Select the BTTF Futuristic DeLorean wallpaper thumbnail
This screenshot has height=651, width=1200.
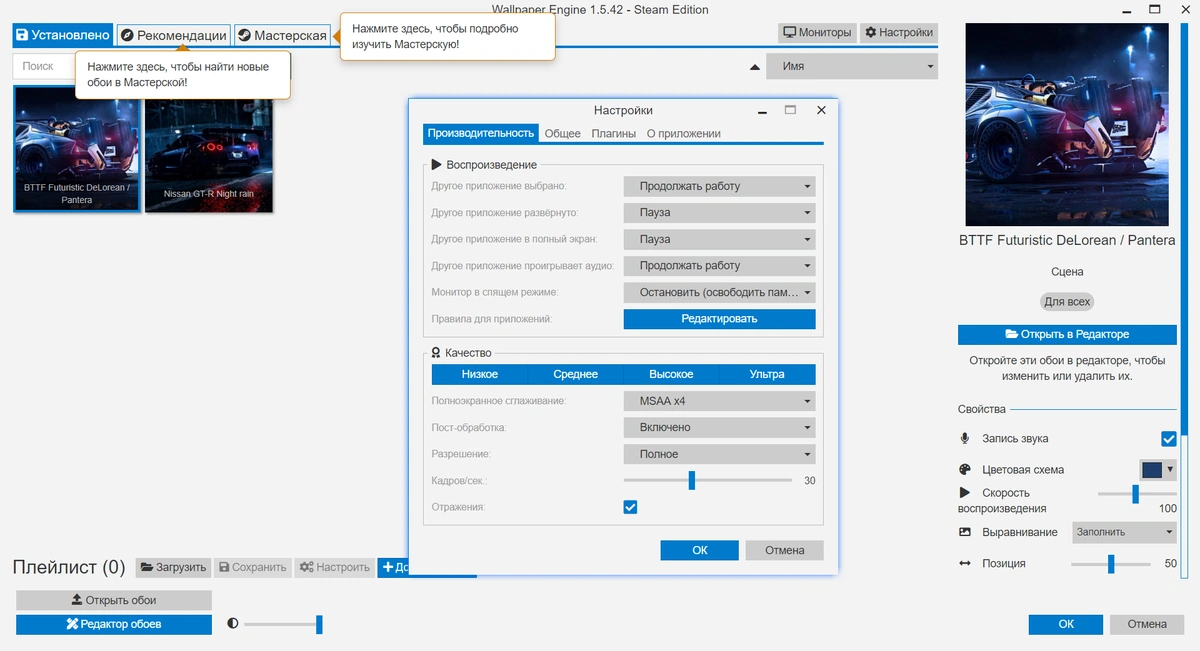click(76, 149)
